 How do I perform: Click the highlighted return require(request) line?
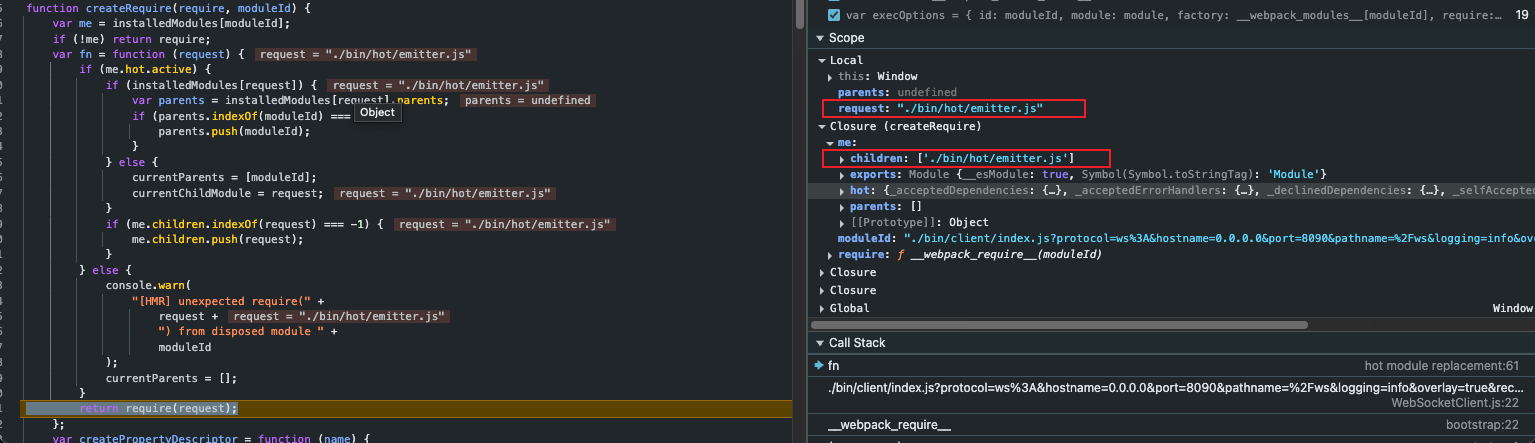(160, 408)
